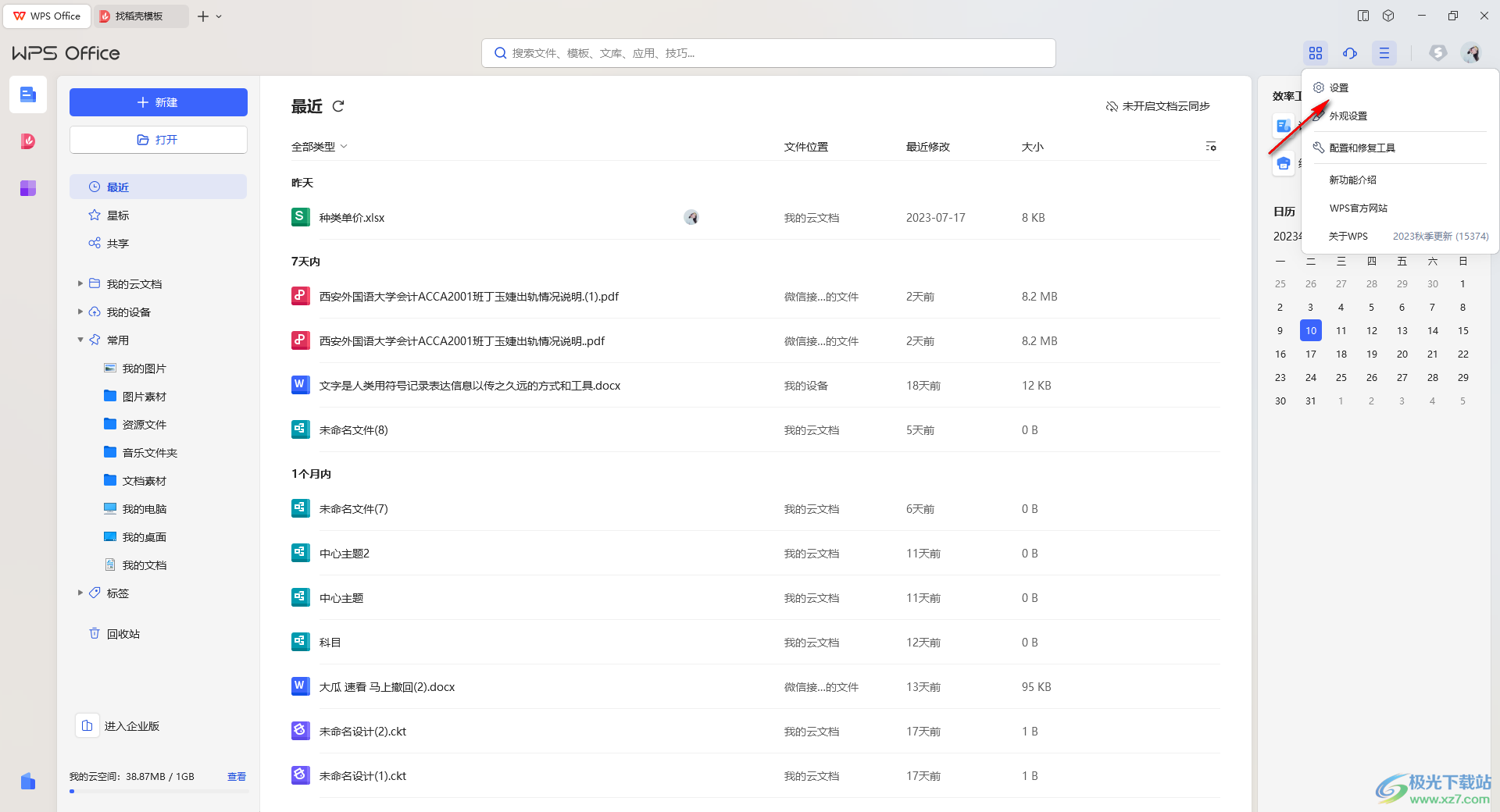Select the Recent (最近) sidebar item

(158, 187)
